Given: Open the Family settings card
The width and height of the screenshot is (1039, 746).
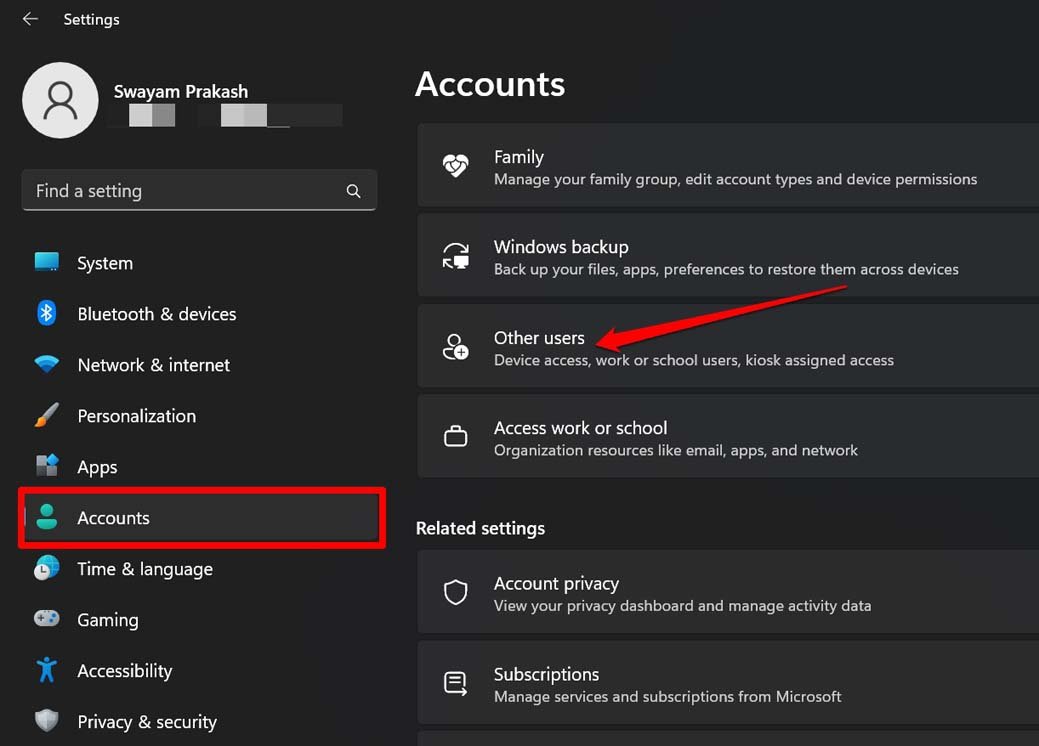Looking at the screenshot, I should (x=727, y=167).
